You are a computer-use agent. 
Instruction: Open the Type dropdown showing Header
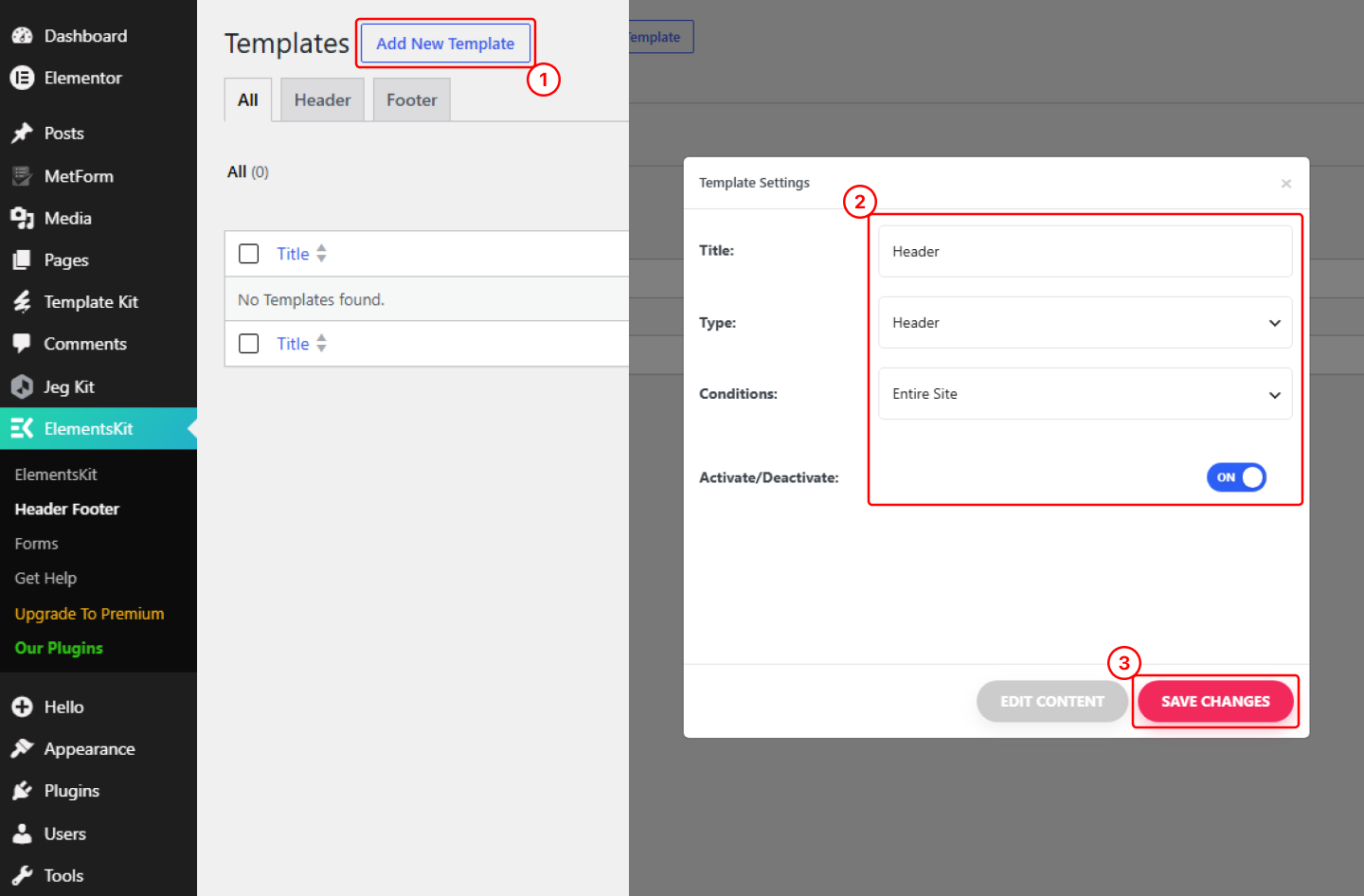1086,323
